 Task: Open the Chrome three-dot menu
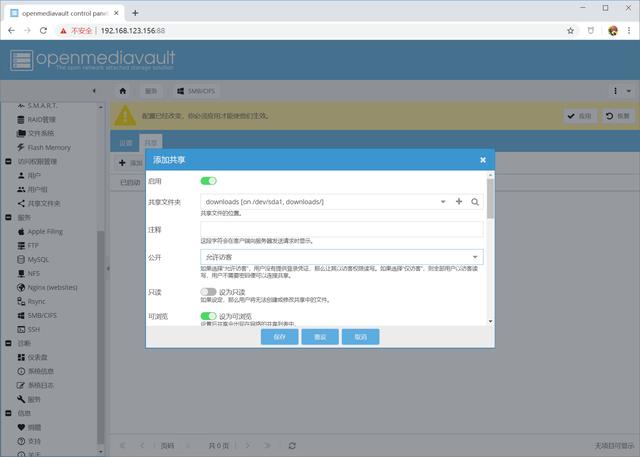[x=629, y=31]
